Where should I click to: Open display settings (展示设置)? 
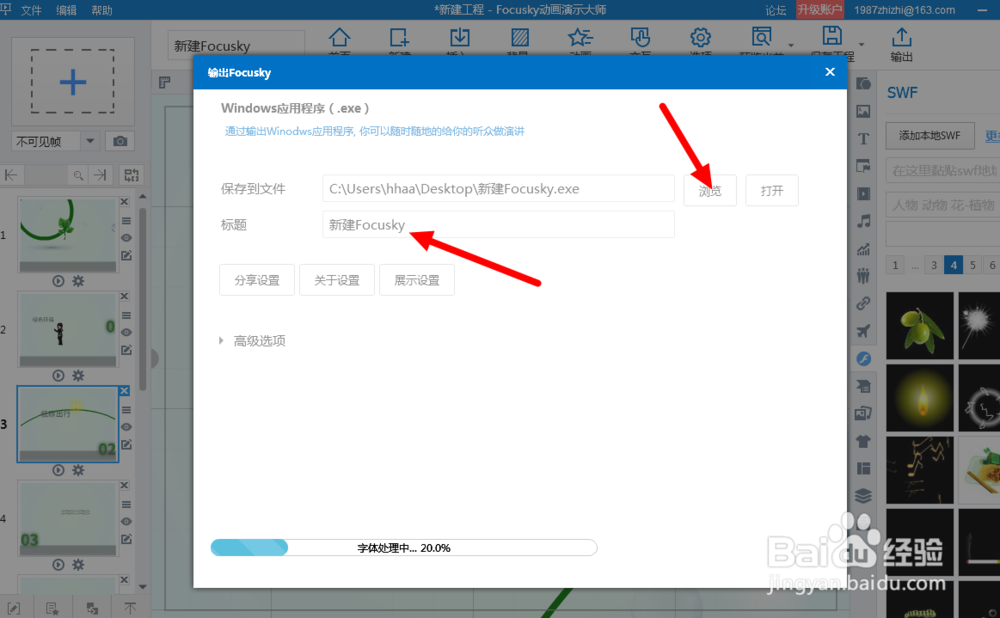416,280
